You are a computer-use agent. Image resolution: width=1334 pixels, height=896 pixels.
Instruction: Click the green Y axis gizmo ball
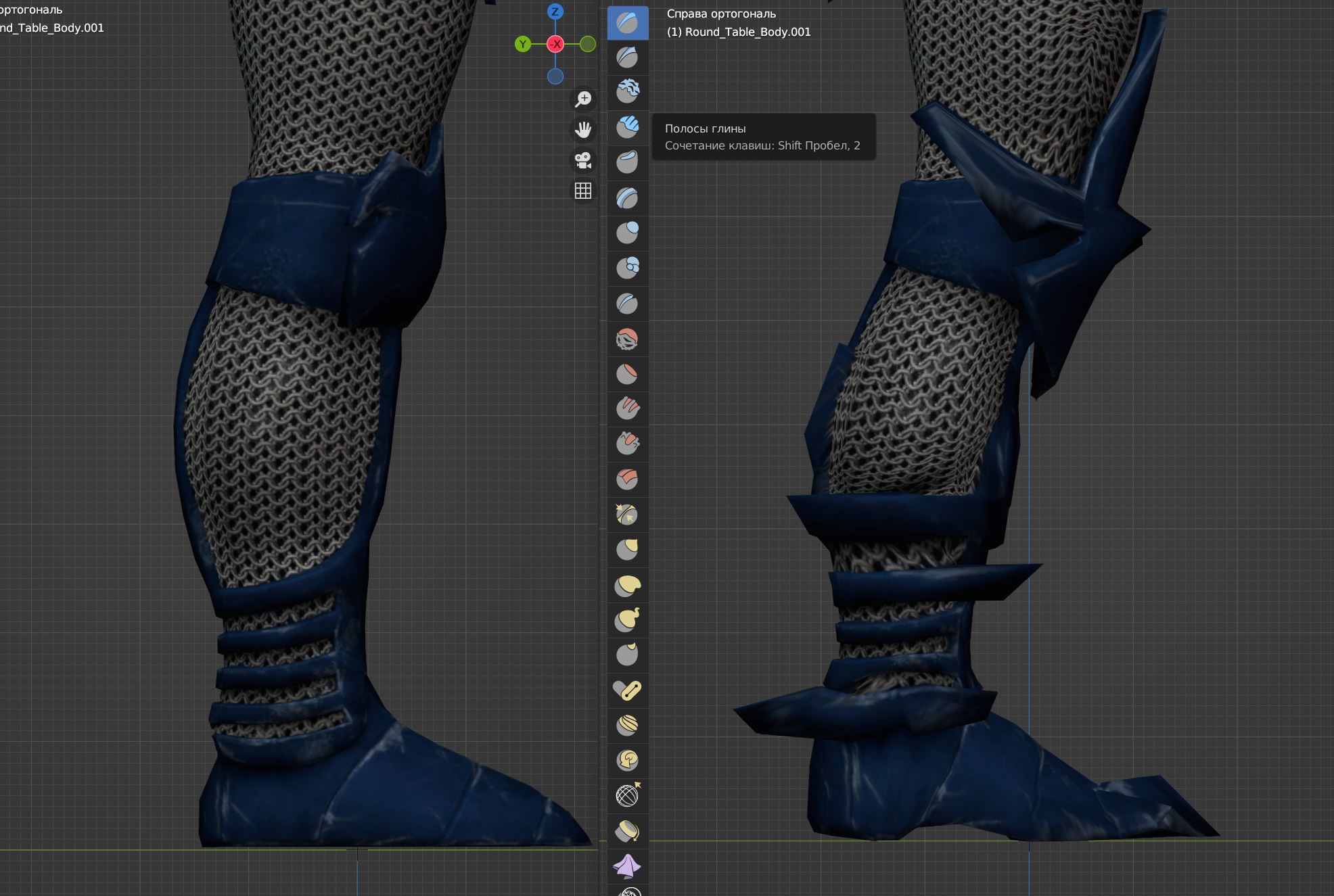pos(522,44)
